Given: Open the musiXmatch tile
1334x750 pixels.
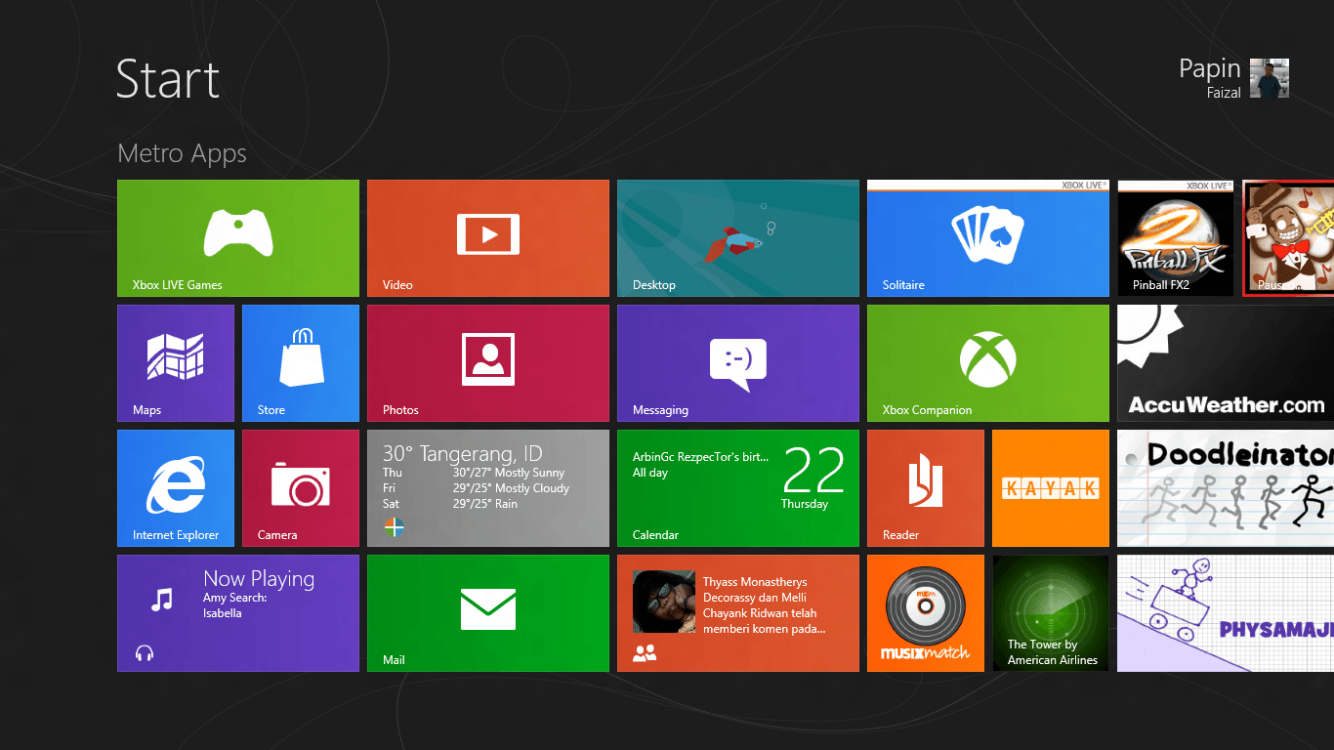Looking at the screenshot, I should (x=925, y=613).
